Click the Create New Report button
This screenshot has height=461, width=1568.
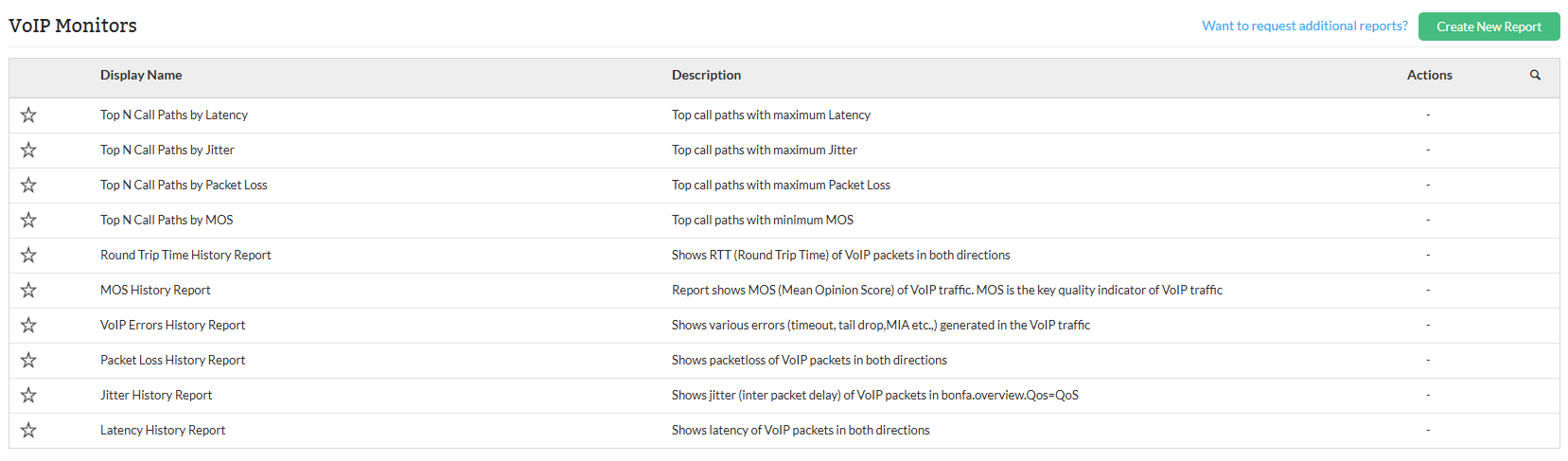(1489, 27)
